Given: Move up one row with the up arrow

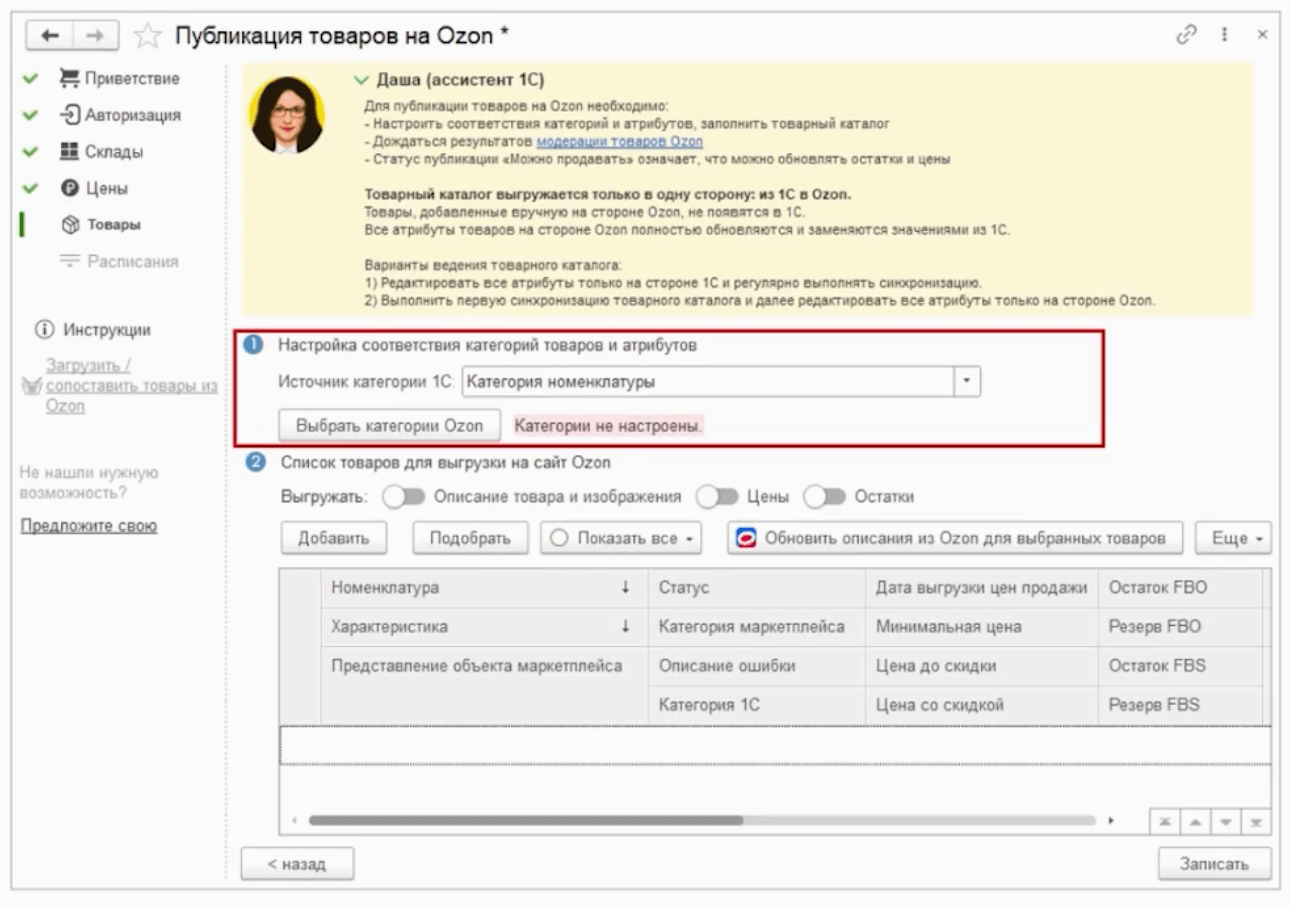Looking at the screenshot, I should (x=1195, y=820).
